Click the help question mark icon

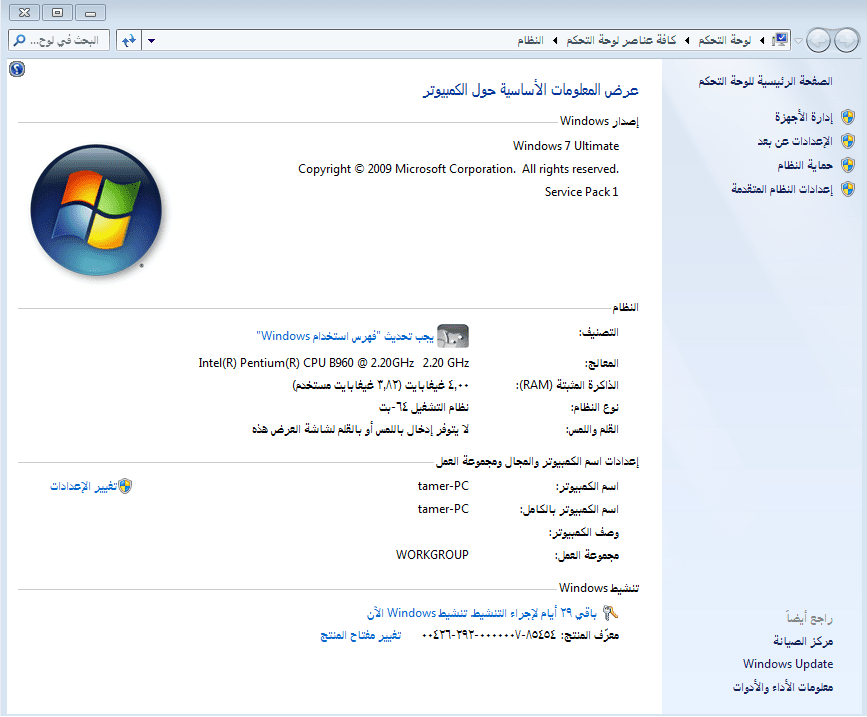[16, 69]
